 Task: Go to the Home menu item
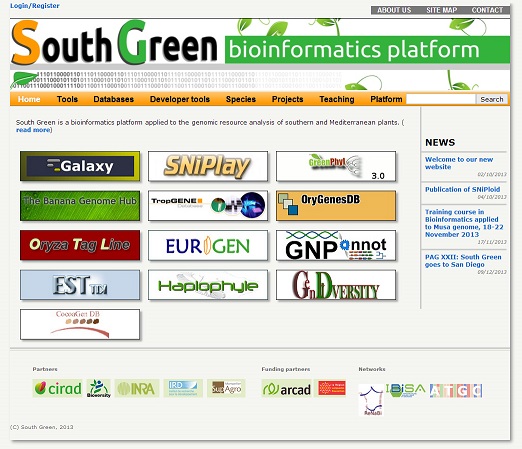(x=29, y=99)
